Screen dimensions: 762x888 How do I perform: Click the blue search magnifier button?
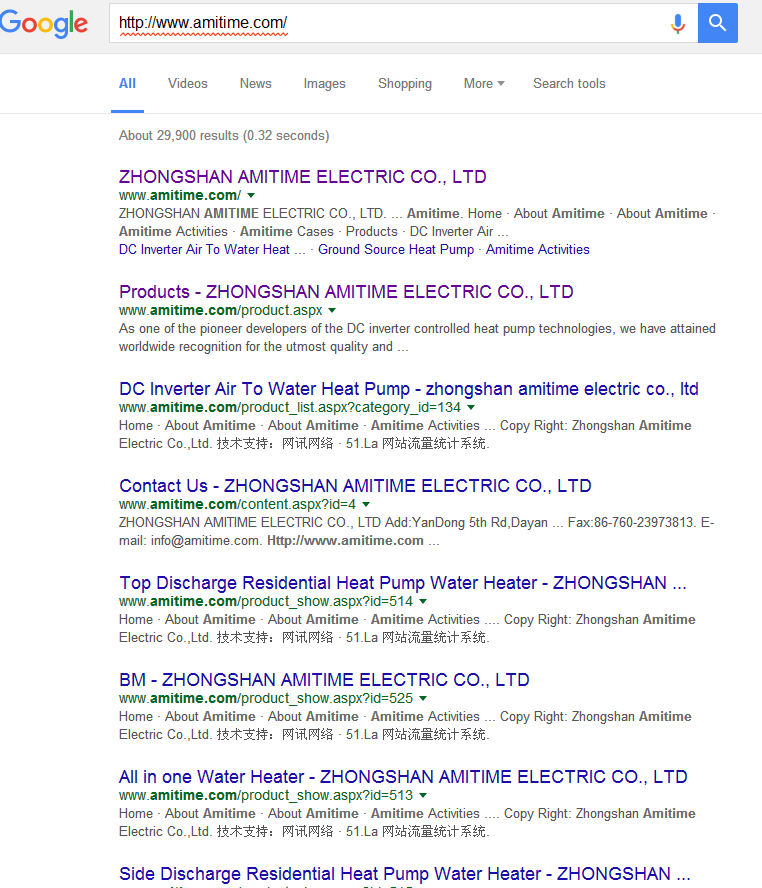717,23
